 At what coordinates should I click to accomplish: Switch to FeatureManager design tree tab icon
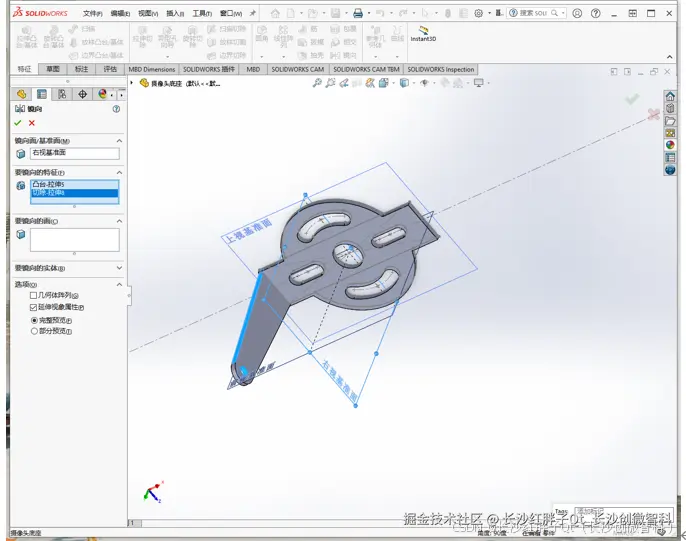pyautogui.click(x=21, y=94)
